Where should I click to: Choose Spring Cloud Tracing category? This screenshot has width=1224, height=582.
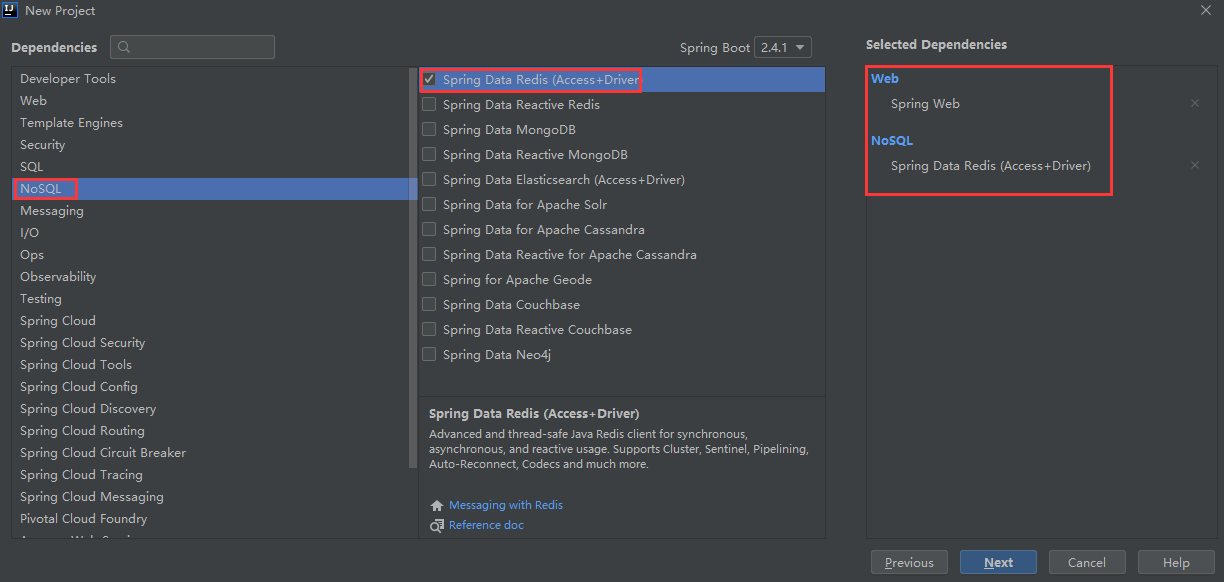pos(210,475)
